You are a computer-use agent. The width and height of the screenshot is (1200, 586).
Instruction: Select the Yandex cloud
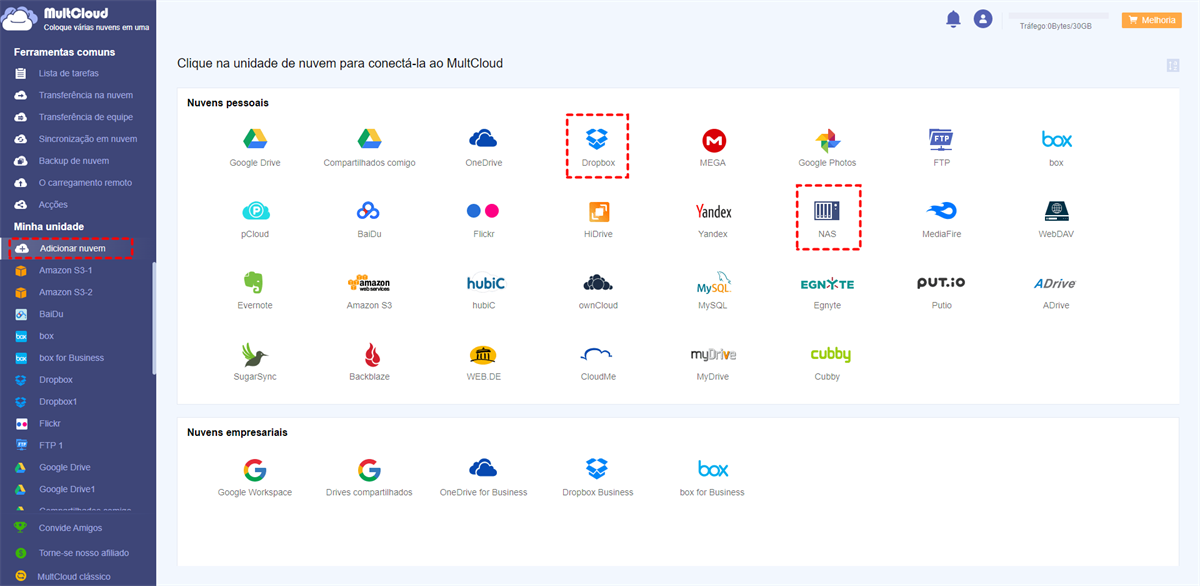pyautogui.click(x=713, y=212)
